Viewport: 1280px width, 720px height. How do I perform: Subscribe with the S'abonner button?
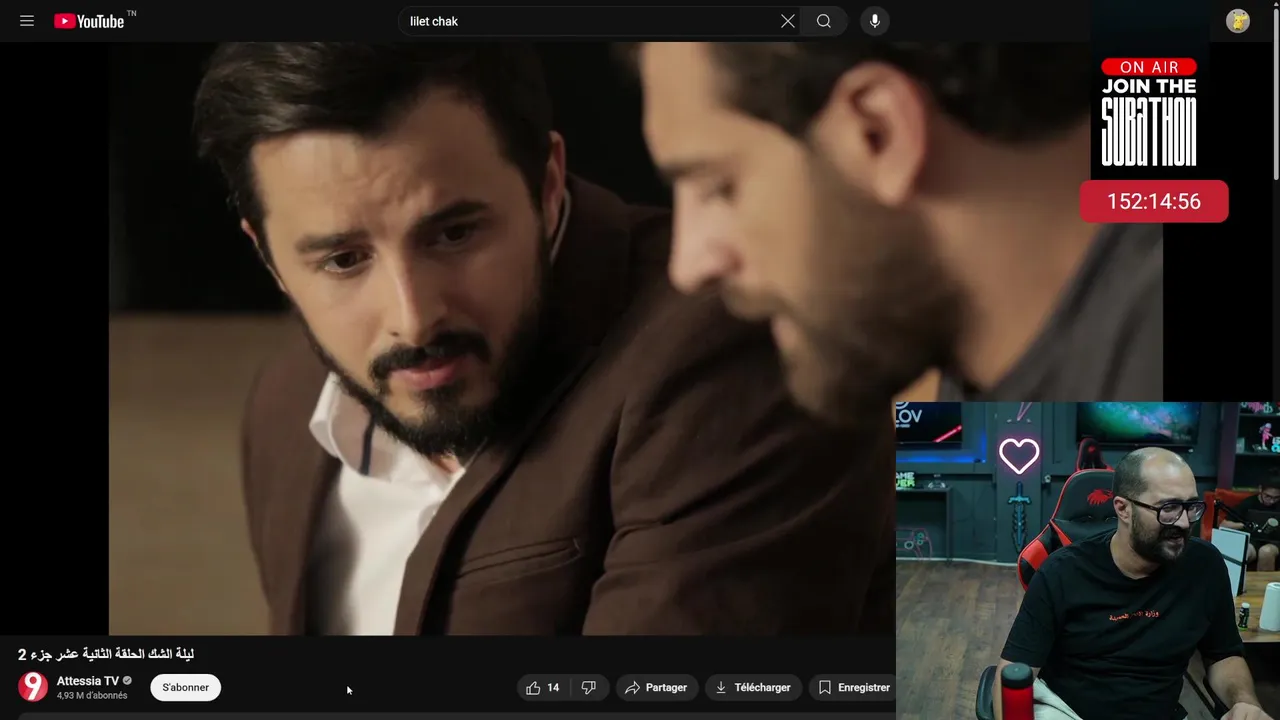(186, 687)
